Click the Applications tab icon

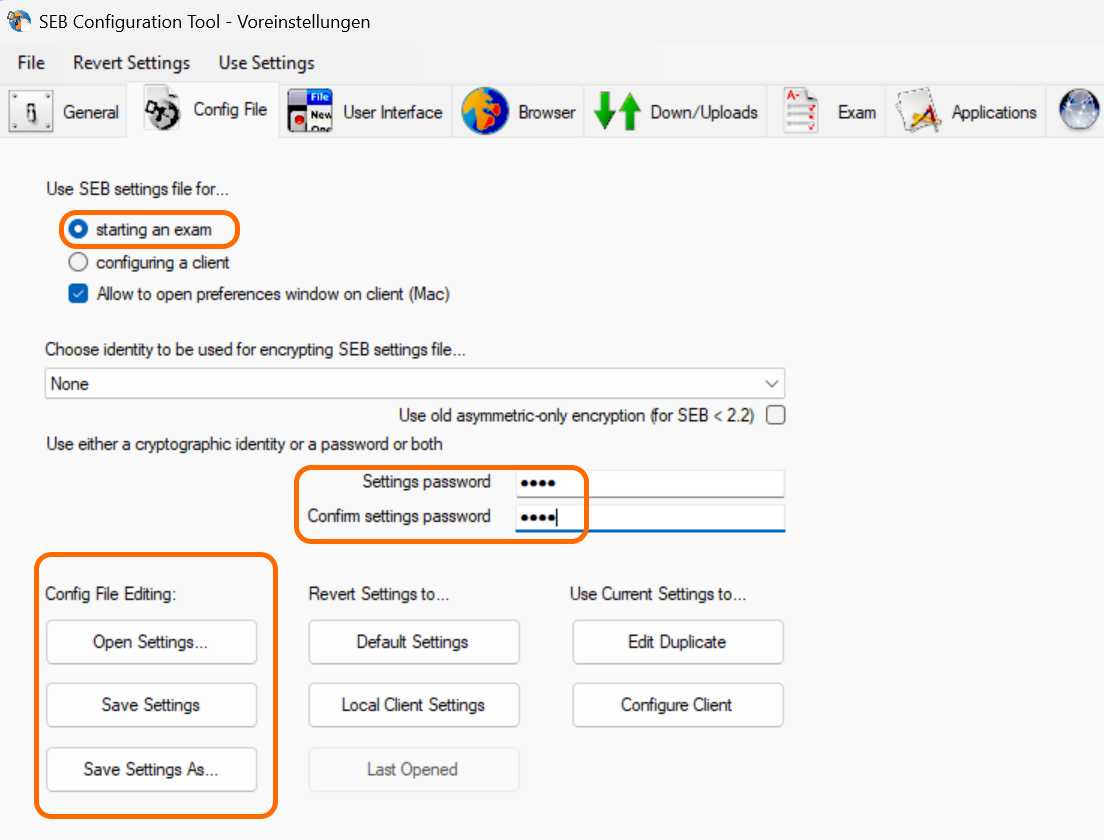point(918,112)
